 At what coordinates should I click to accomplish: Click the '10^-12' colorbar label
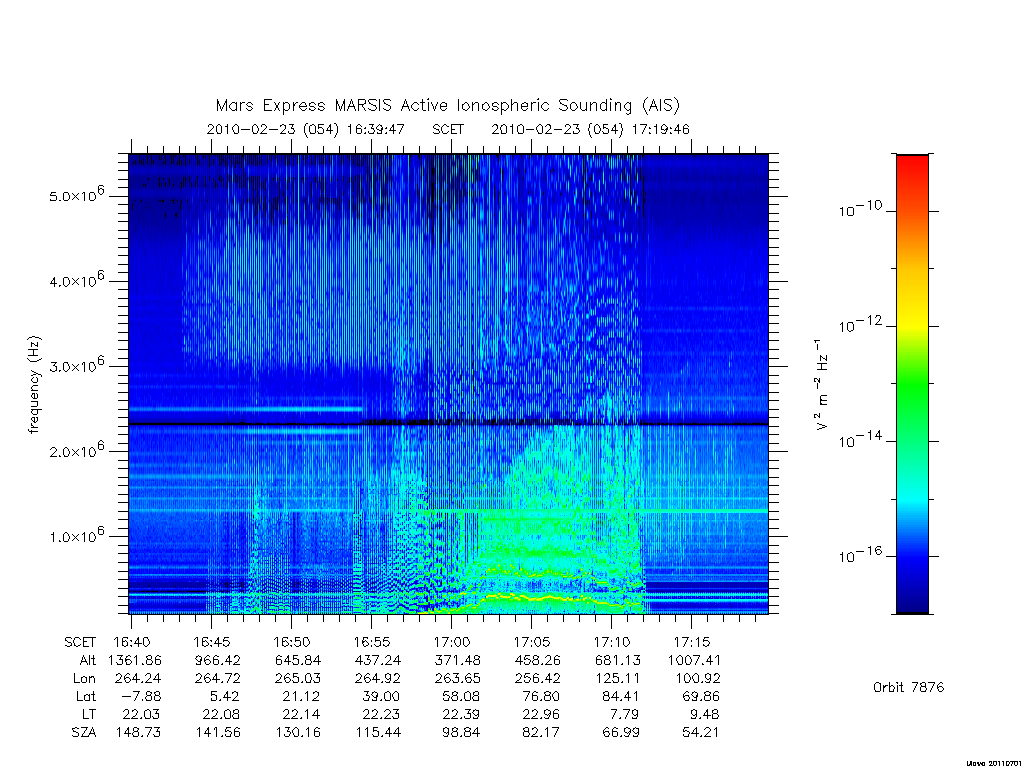859,325
